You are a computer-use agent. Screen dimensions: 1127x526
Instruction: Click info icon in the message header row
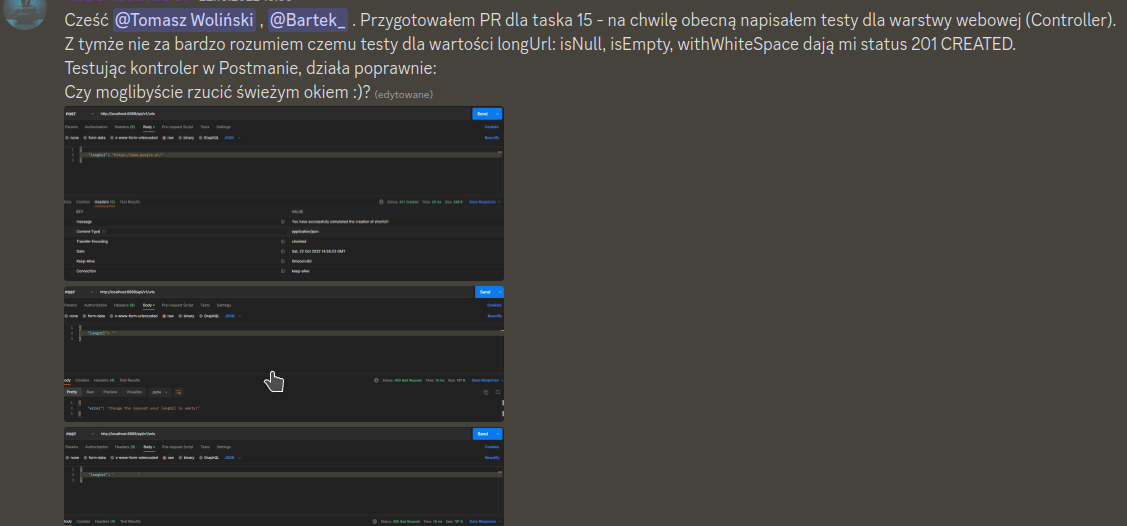(x=283, y=221)
